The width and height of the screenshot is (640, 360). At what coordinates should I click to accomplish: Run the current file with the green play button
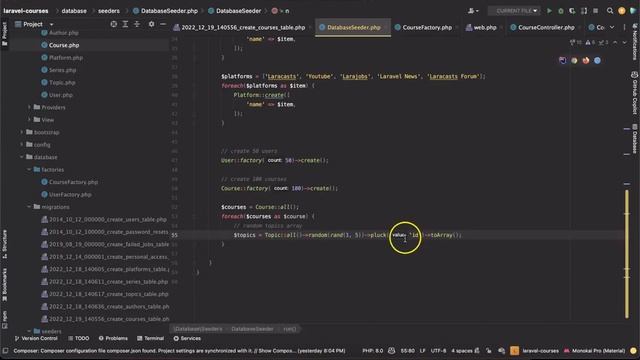[549, 11]
